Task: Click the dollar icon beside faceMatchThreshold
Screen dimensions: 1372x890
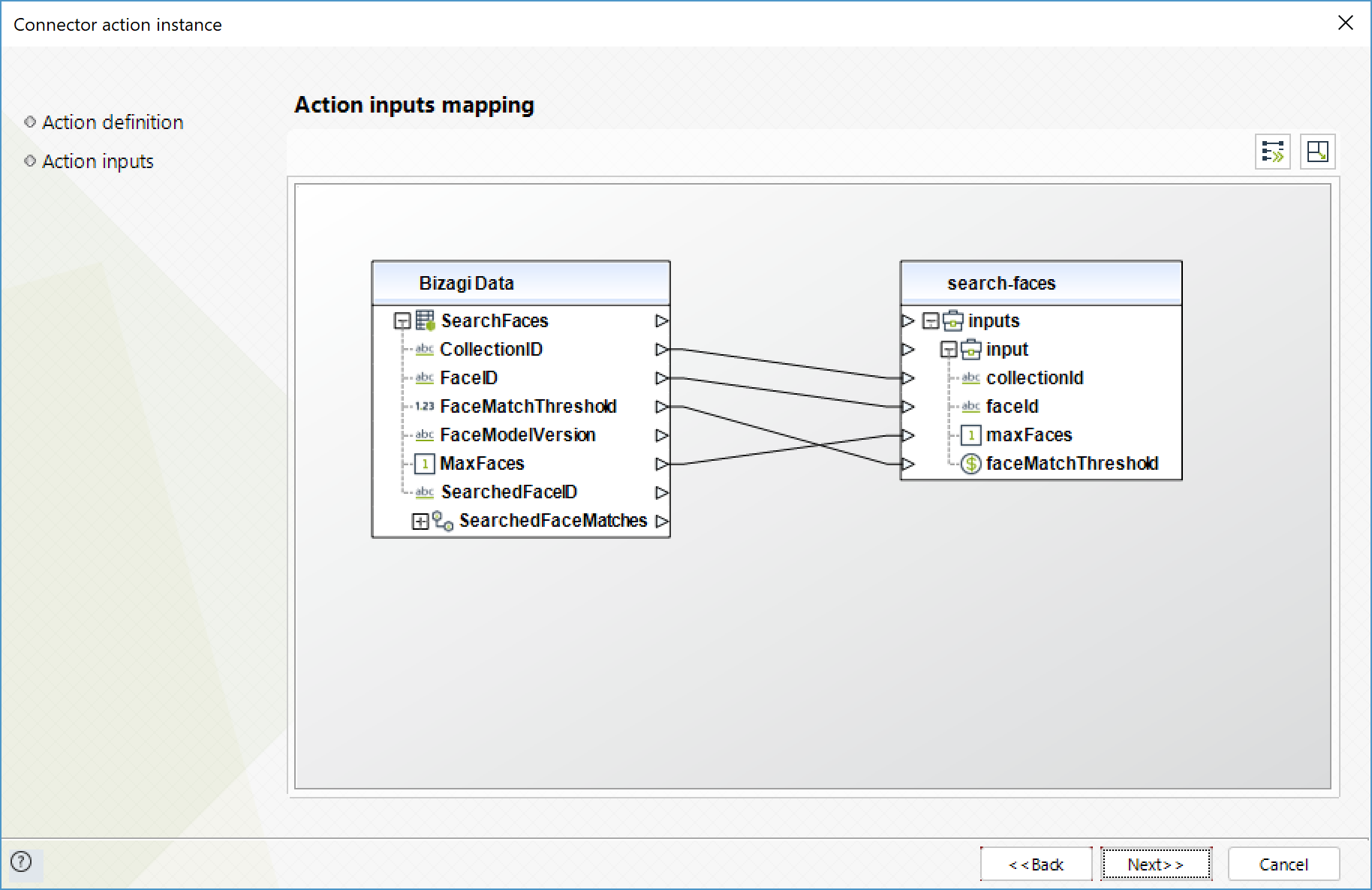Action: tap(970, 464)
